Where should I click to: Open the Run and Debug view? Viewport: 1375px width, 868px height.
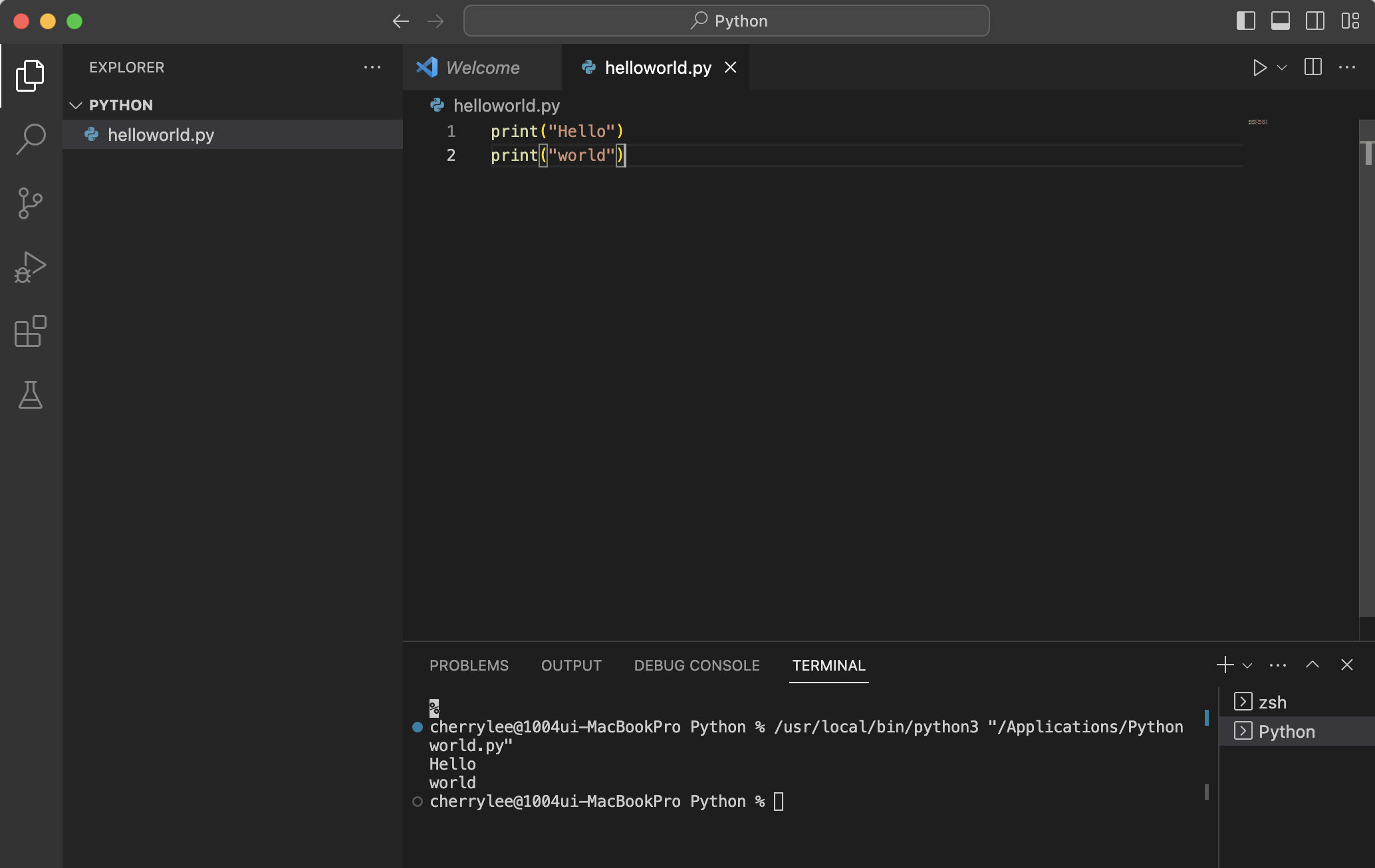pos(31,267)
